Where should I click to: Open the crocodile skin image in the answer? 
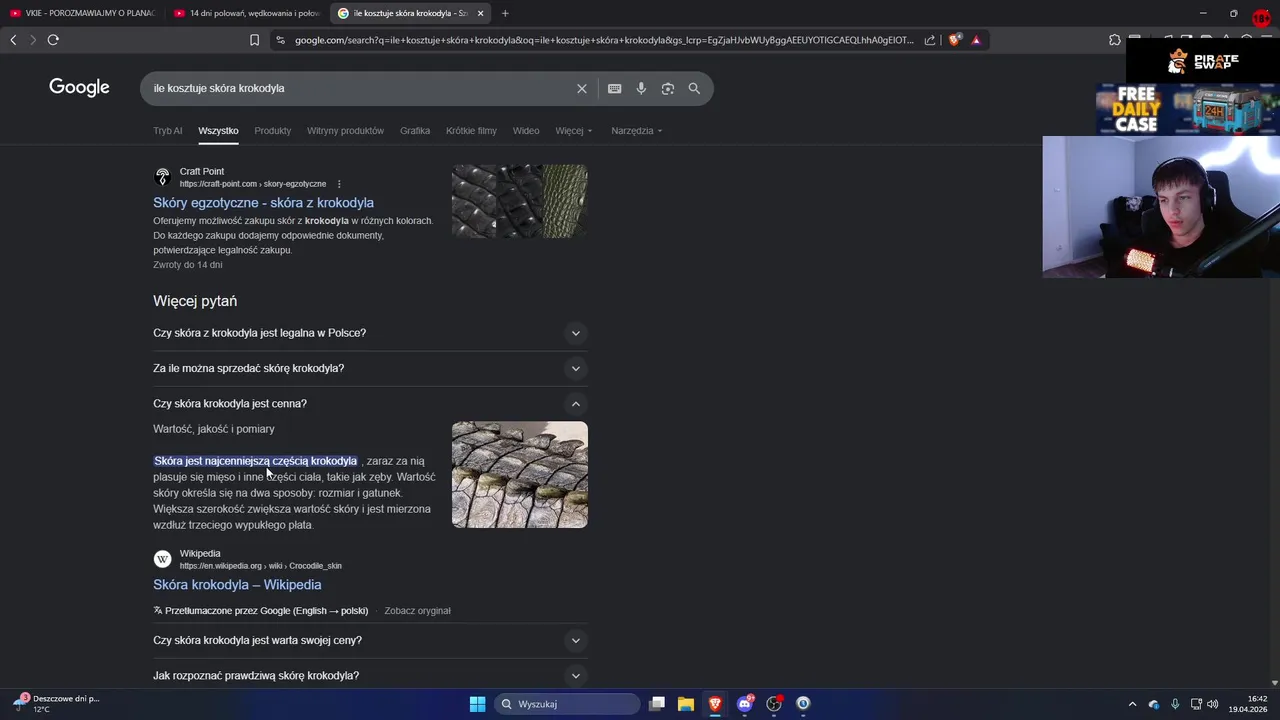tap(519, 475)
